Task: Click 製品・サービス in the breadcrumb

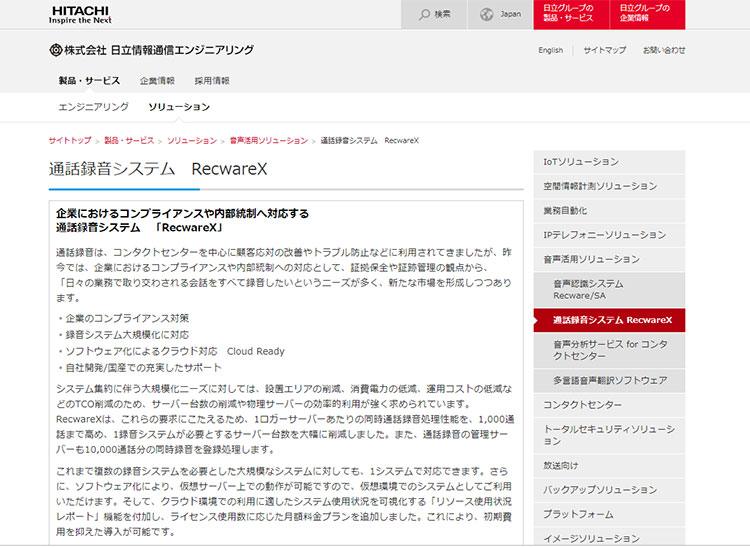Action: tap(129, 141)
